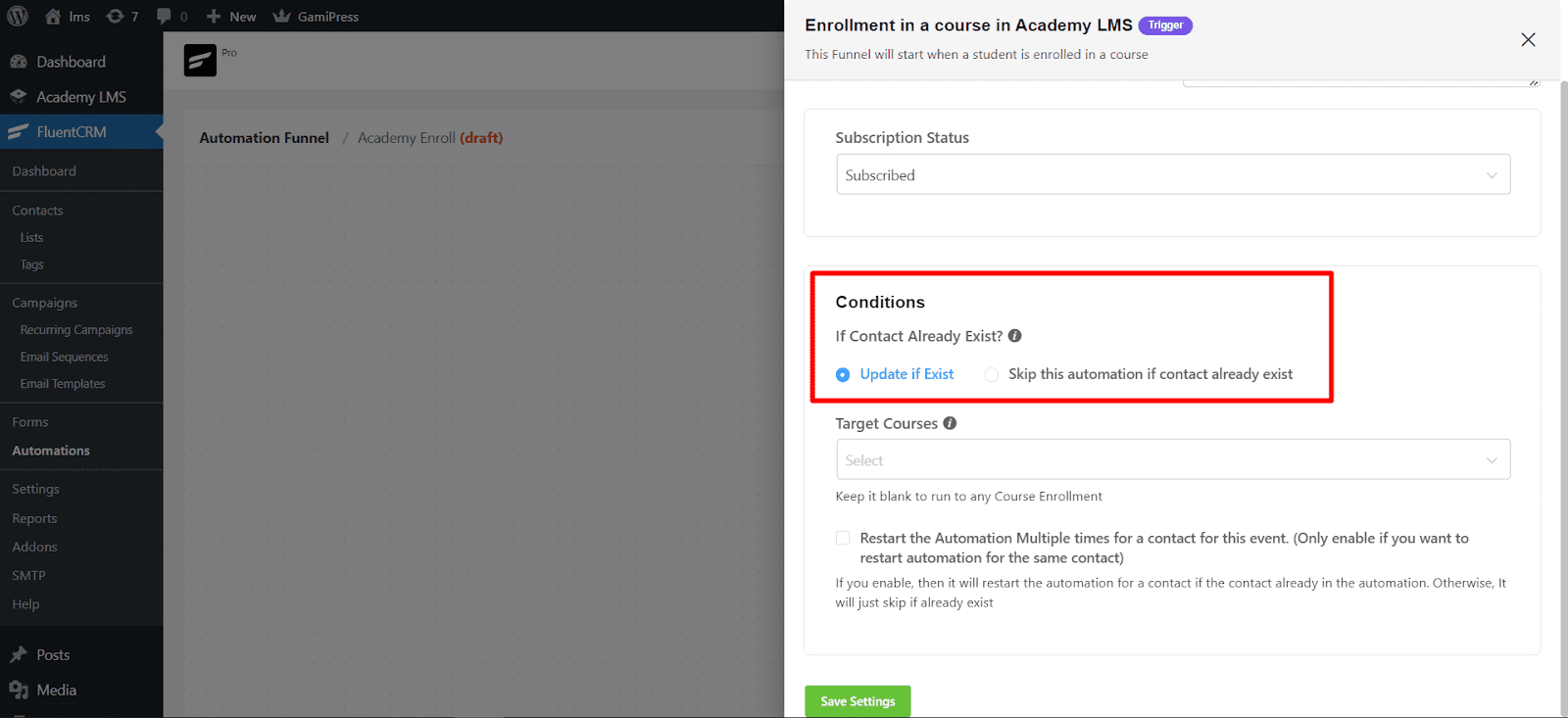The image size is (1568, 718).
Task: Click the WordPress logo in the admin bar
Action: [17, 16]
